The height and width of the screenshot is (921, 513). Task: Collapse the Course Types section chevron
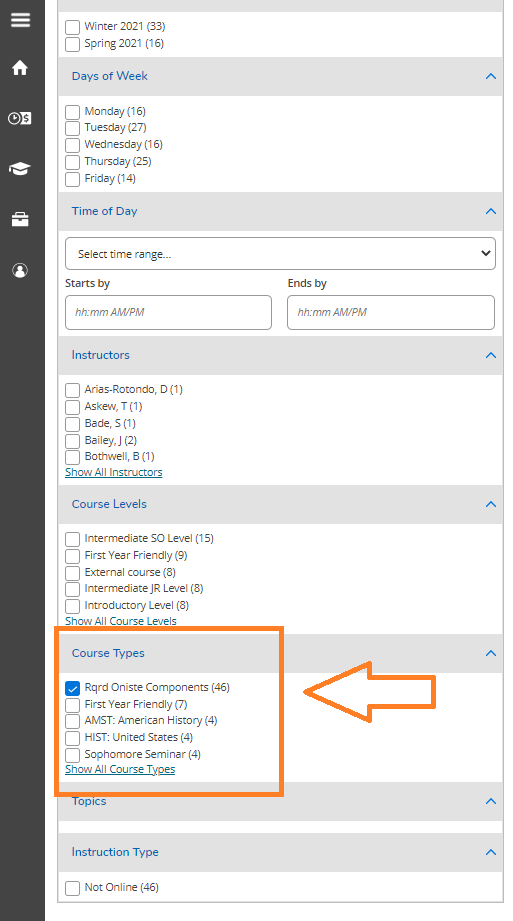[x=491, y=653]
